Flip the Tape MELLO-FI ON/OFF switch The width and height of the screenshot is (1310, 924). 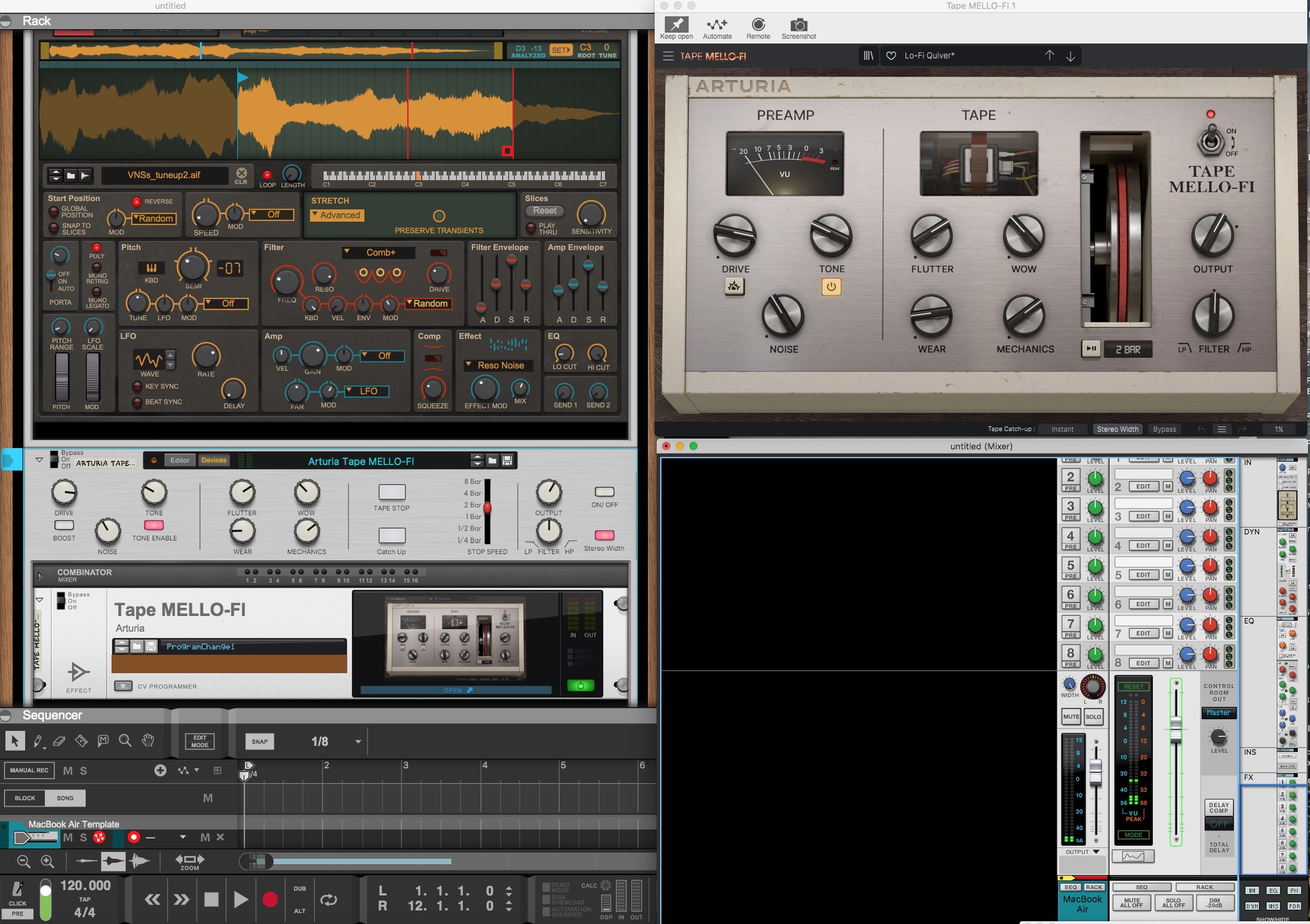(1211, 142)
